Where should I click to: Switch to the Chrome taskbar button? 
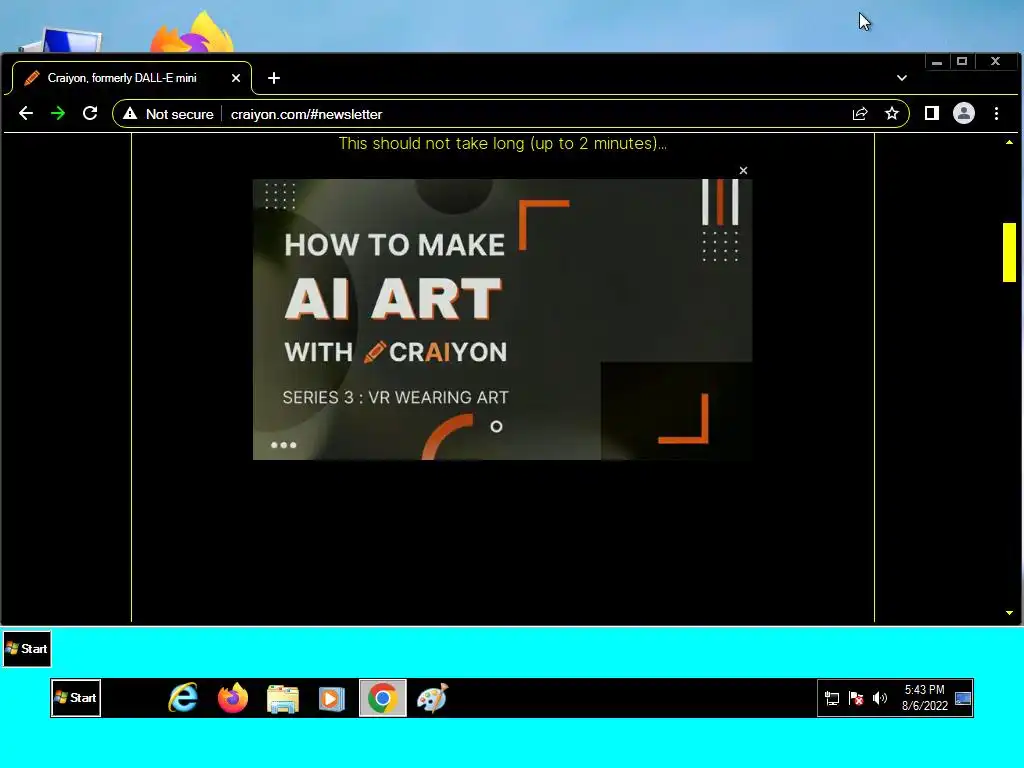[383, 698]
